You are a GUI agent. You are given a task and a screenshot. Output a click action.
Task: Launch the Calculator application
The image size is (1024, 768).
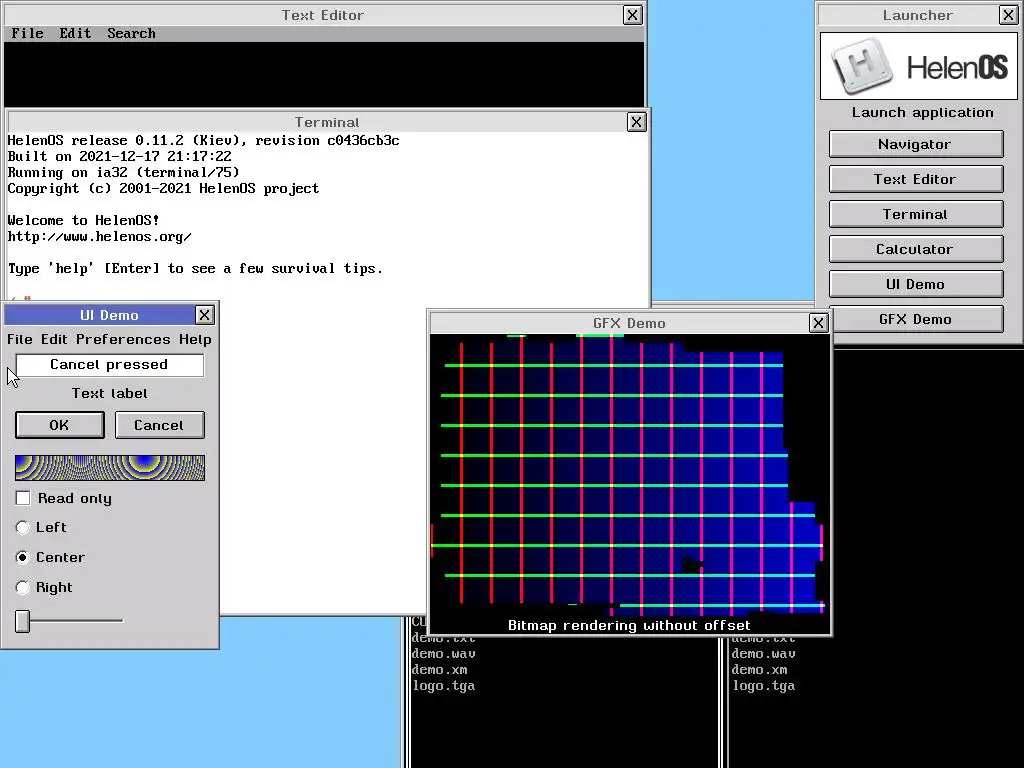click(x=916, y=249)
